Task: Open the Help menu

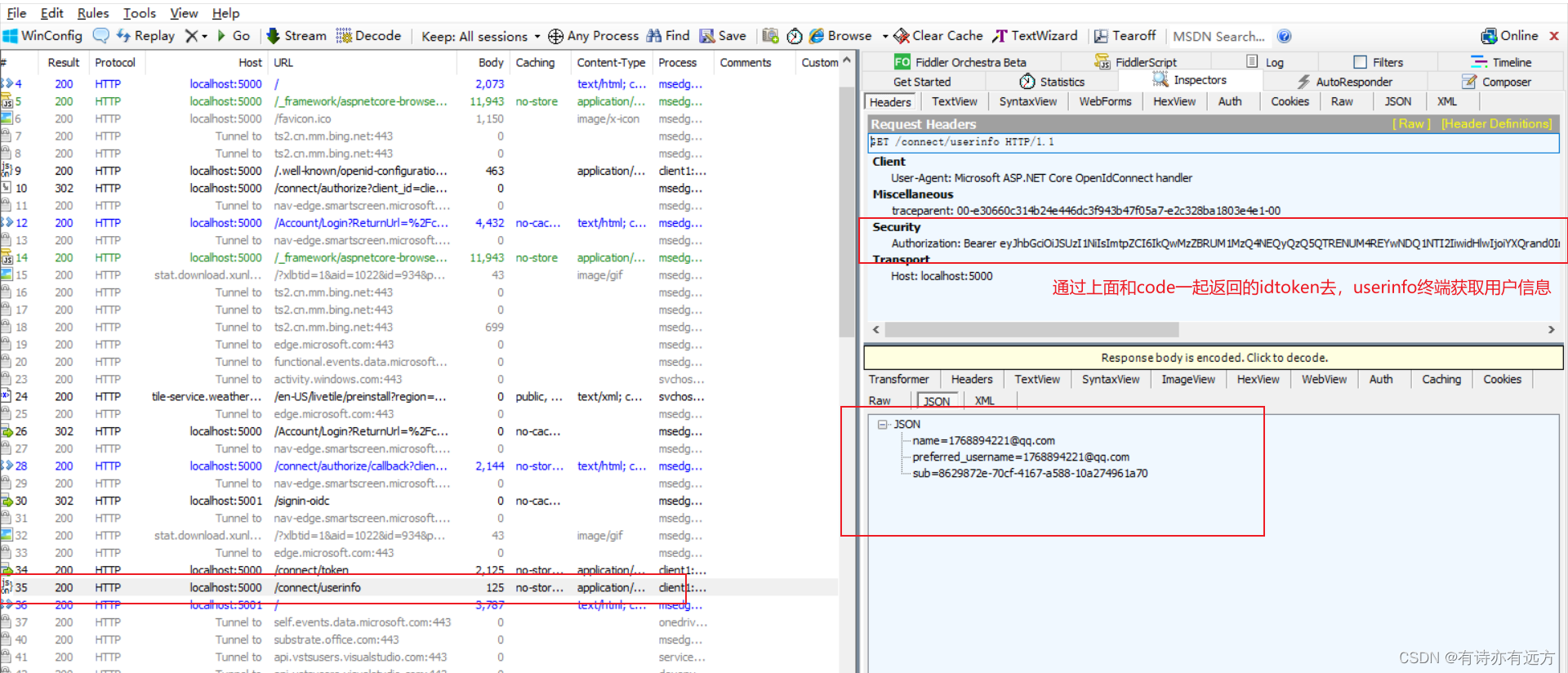Action: coord(226,13)
